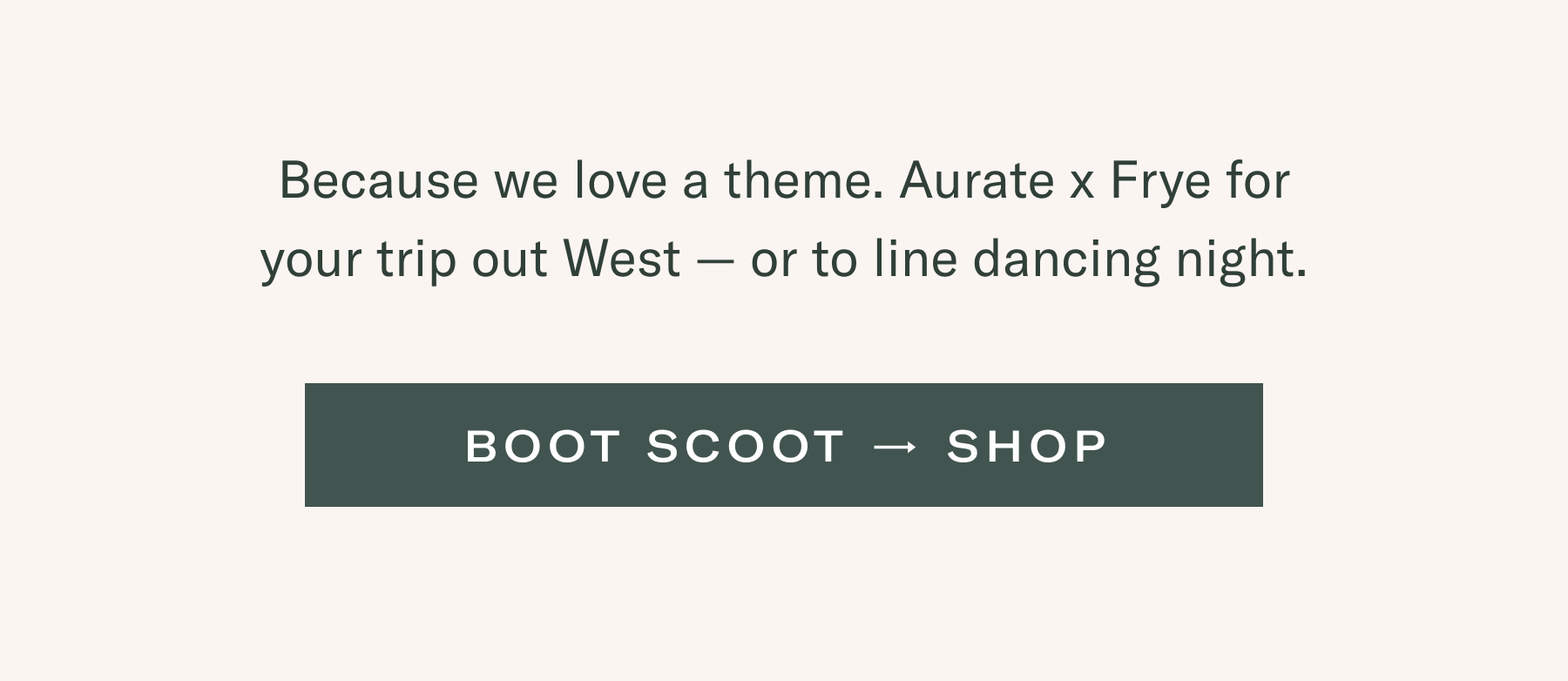1568x681 pixels.
Task: Click the word Because at the paragraph start
Action: (x=379, y=180)
